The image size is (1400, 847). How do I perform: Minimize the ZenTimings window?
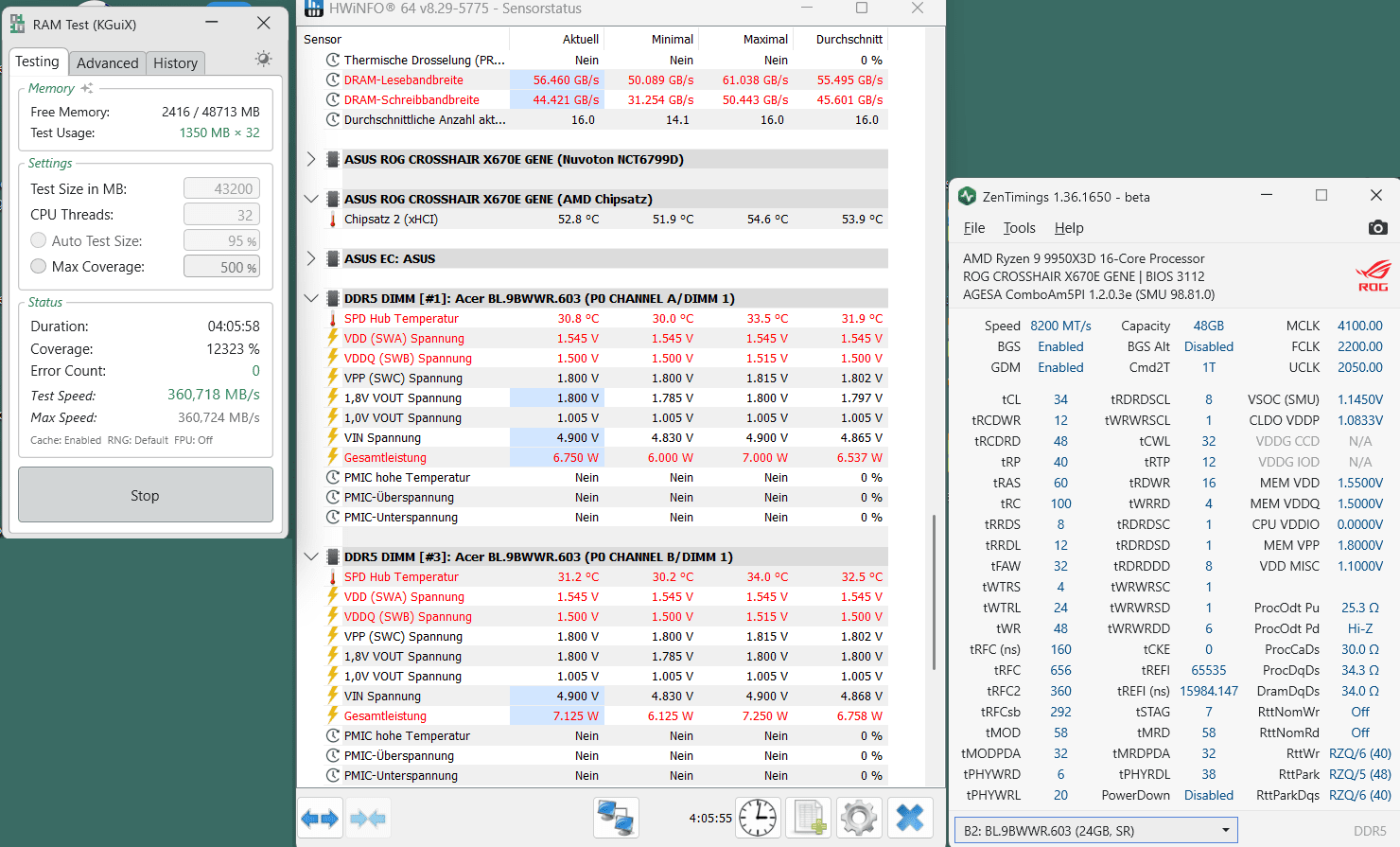(1267, 195)
